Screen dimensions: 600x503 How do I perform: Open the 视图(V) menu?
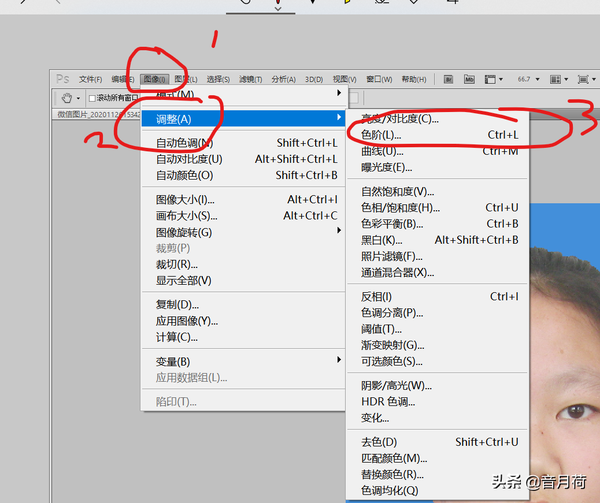coord(344,79)
